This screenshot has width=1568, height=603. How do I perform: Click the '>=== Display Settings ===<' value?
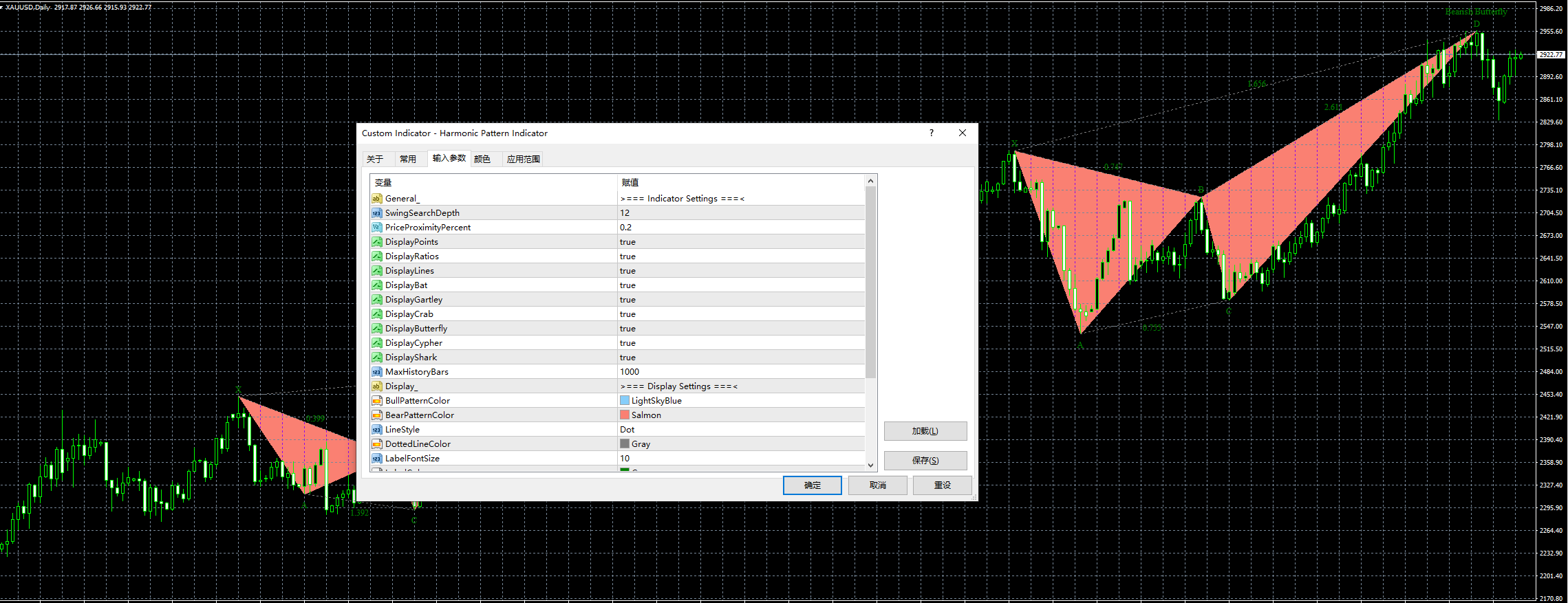point(678,386)
